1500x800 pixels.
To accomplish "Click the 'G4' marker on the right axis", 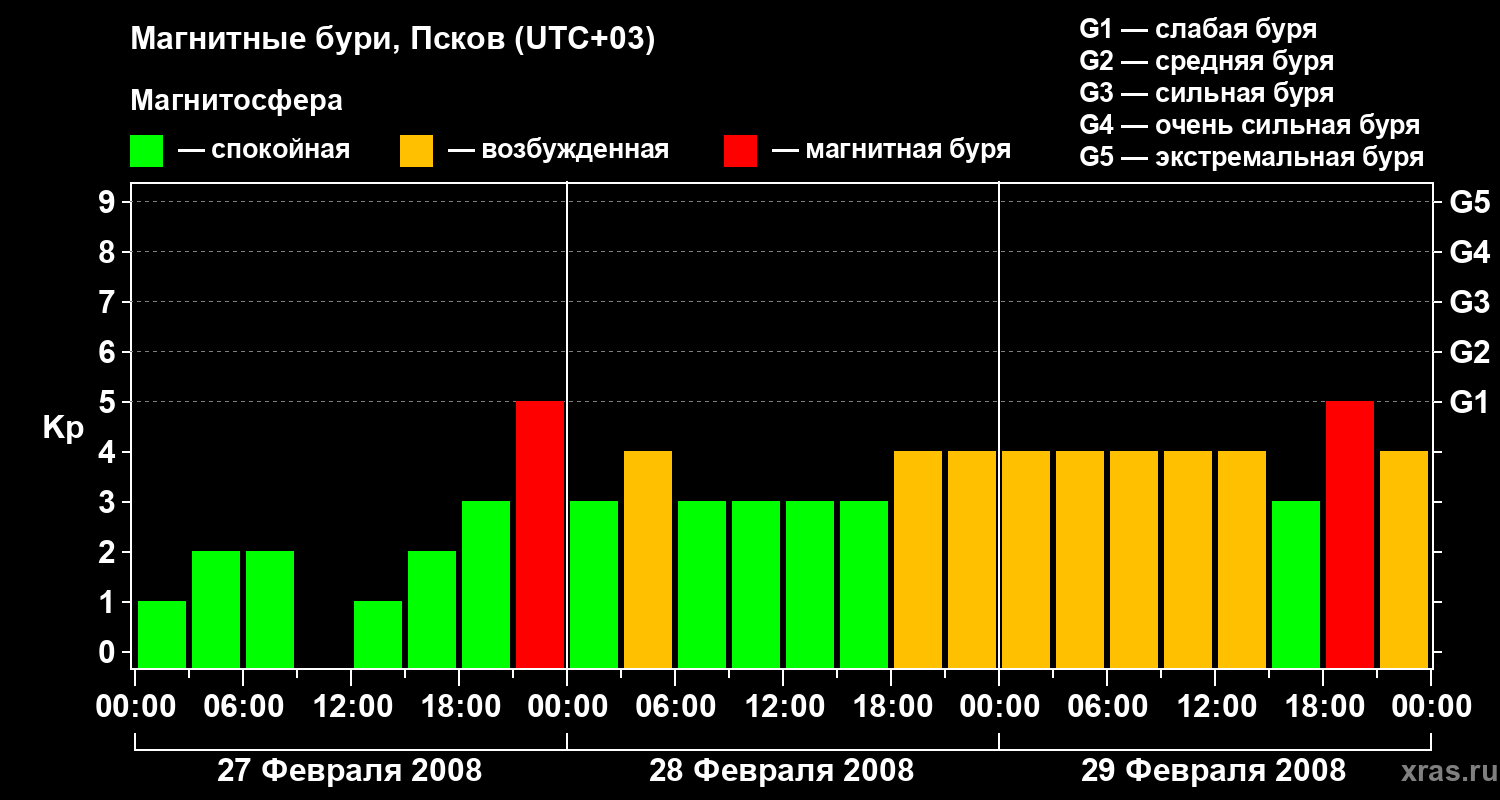I will pyautogui.click(x=1469, y=252).
